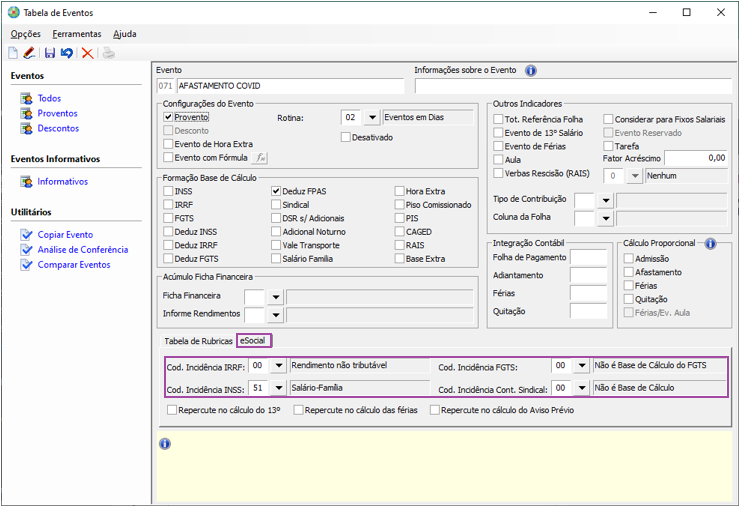
Task: Expand the Verbas Rescisão (RAIS) dropdown
Action: (x=635, y=176)
